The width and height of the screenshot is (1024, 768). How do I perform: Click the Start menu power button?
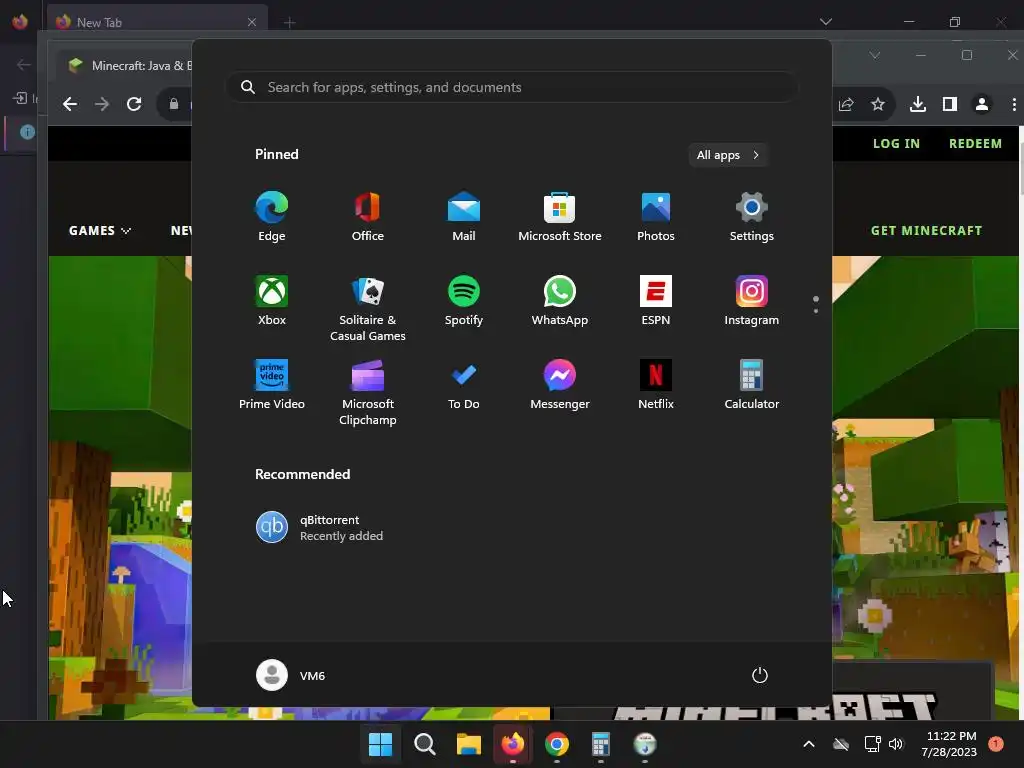pyautogui.click(x=760, y=675)
